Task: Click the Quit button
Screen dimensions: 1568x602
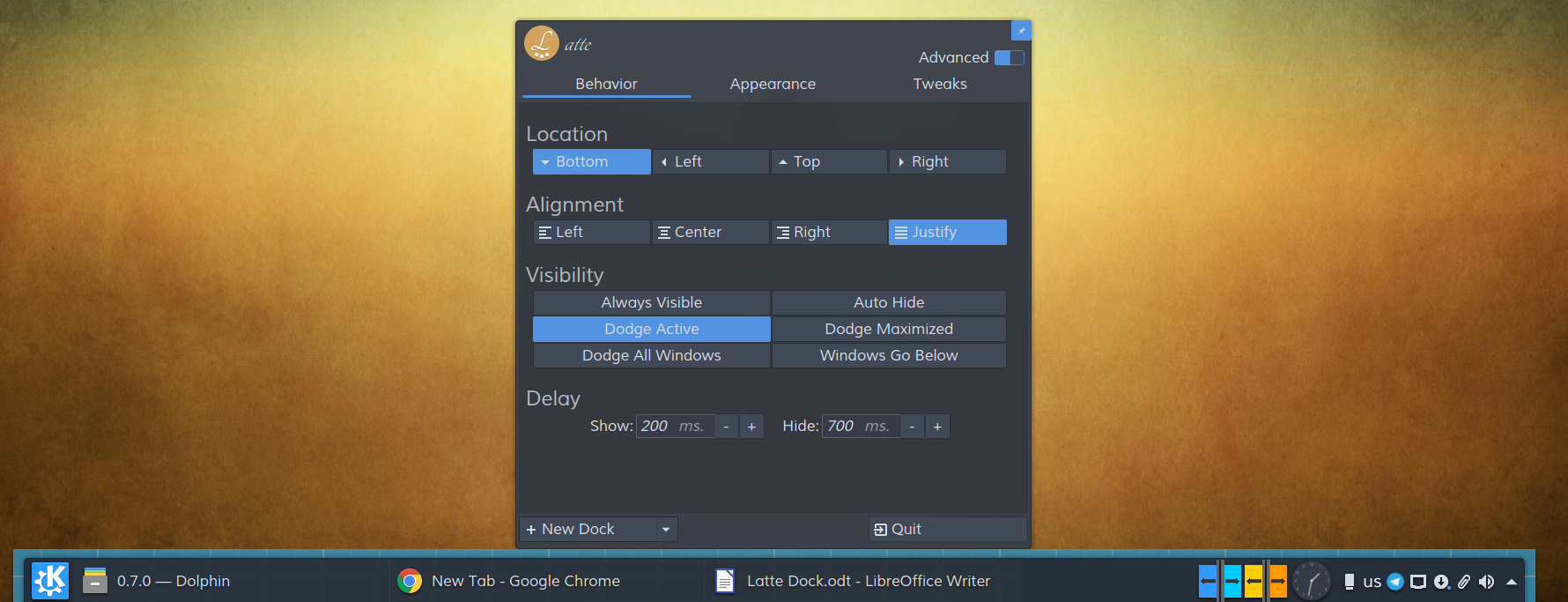Action: (947, 529)
